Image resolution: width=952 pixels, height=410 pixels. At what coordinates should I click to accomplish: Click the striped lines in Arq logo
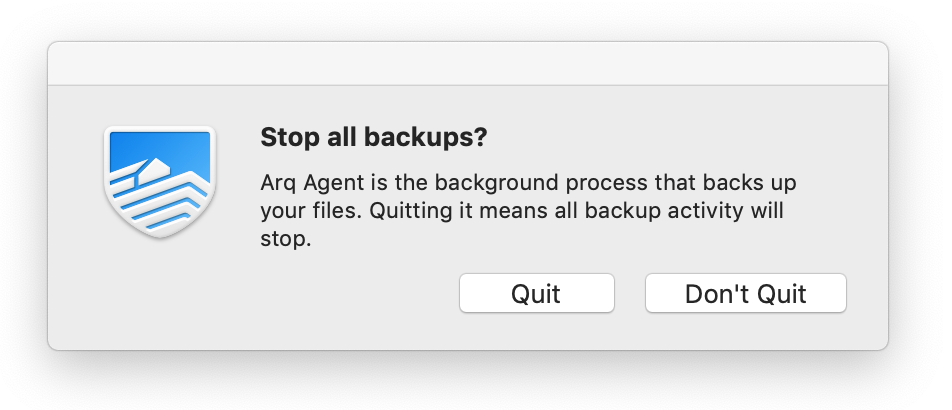161,200
